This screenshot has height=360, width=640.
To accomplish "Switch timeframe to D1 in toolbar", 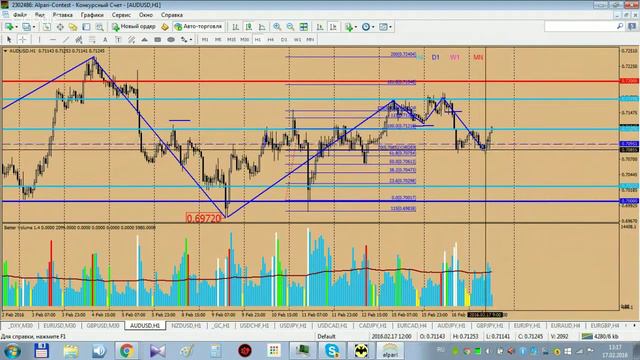I will pos(284,40).
